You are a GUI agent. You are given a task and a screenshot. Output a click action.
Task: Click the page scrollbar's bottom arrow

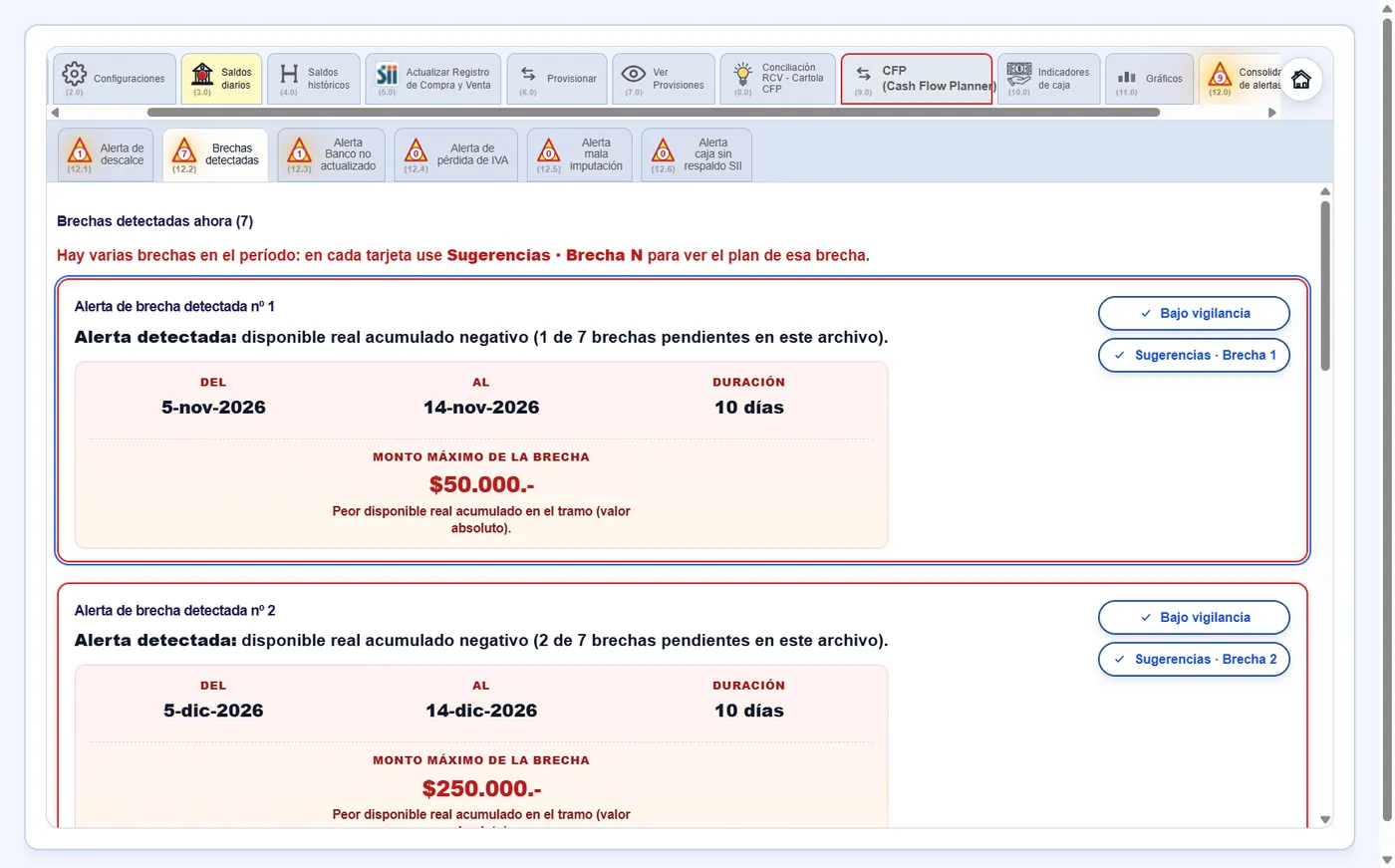[x=1387, y=860]
